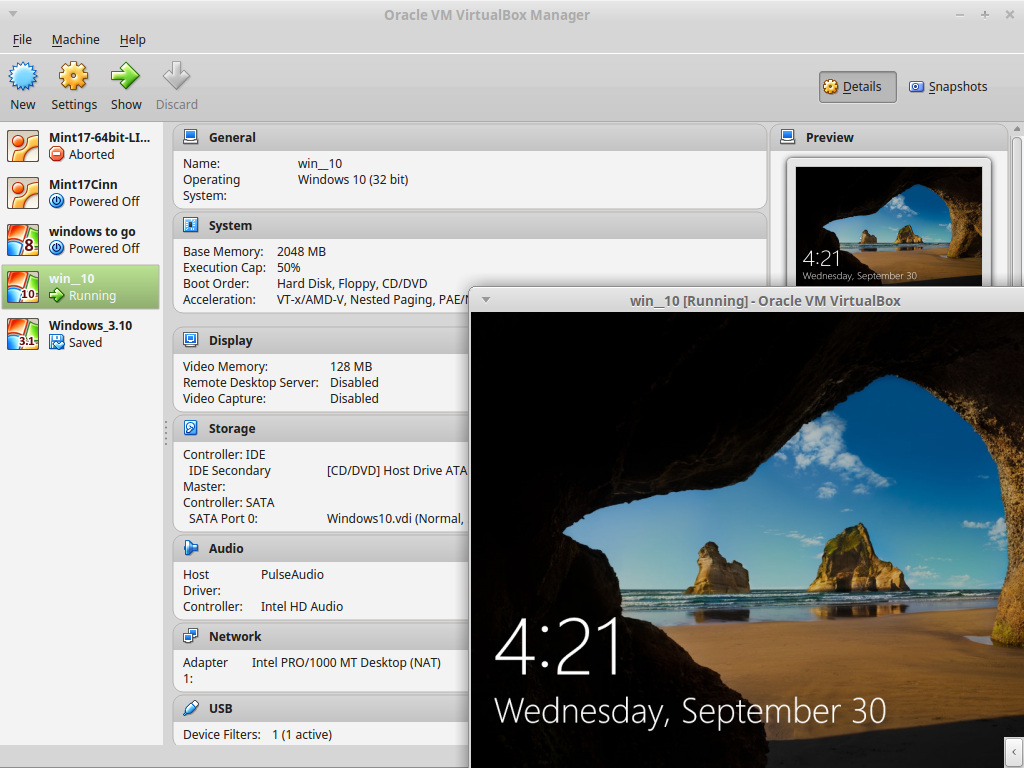This screenshot has height=768, width=1024.
Task: Open the Help menu
Action: click(132, 40)
